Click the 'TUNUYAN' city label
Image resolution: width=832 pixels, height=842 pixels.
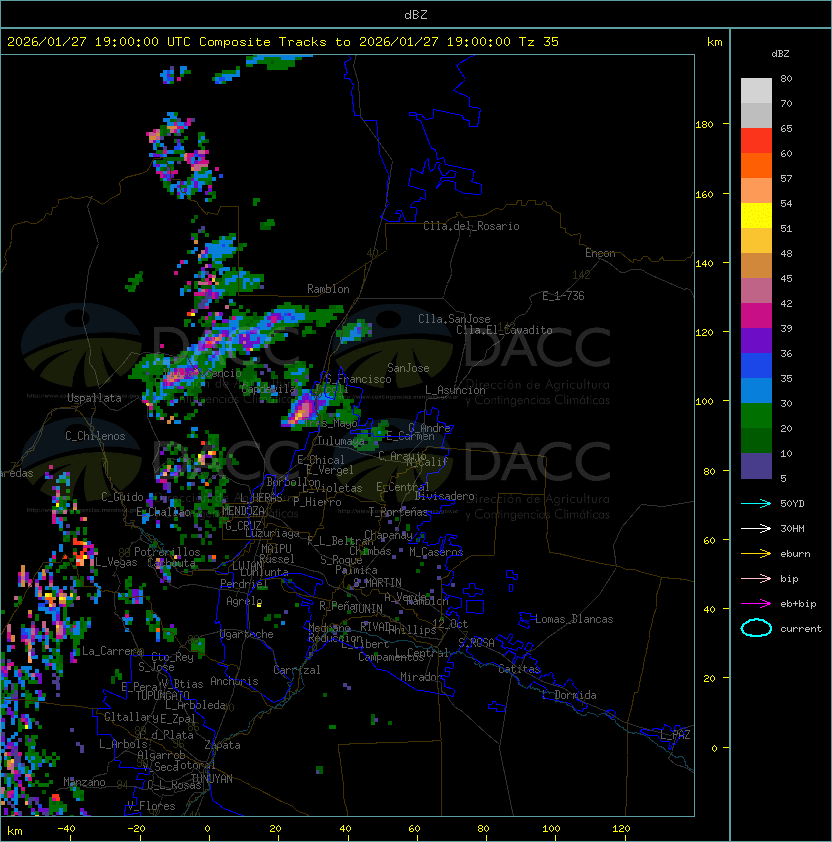(212, 779)
